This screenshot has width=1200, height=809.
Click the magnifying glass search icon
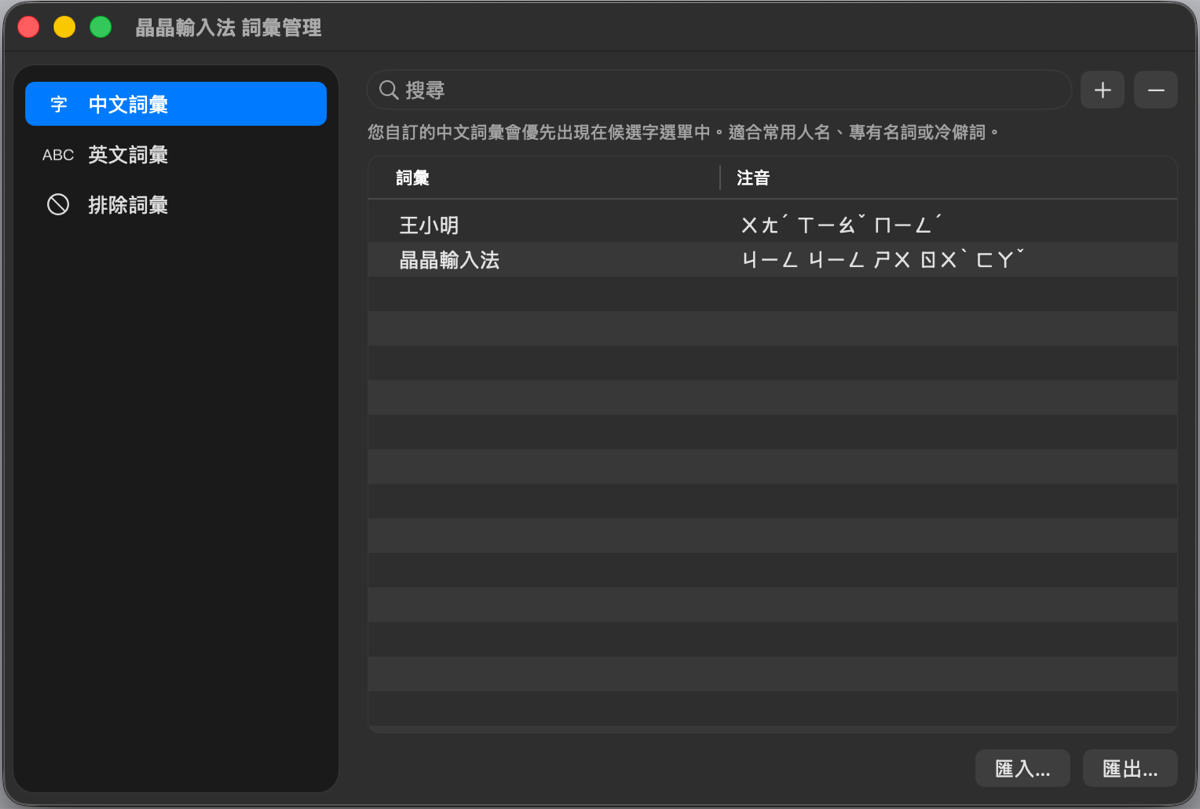tap(389, 90)
